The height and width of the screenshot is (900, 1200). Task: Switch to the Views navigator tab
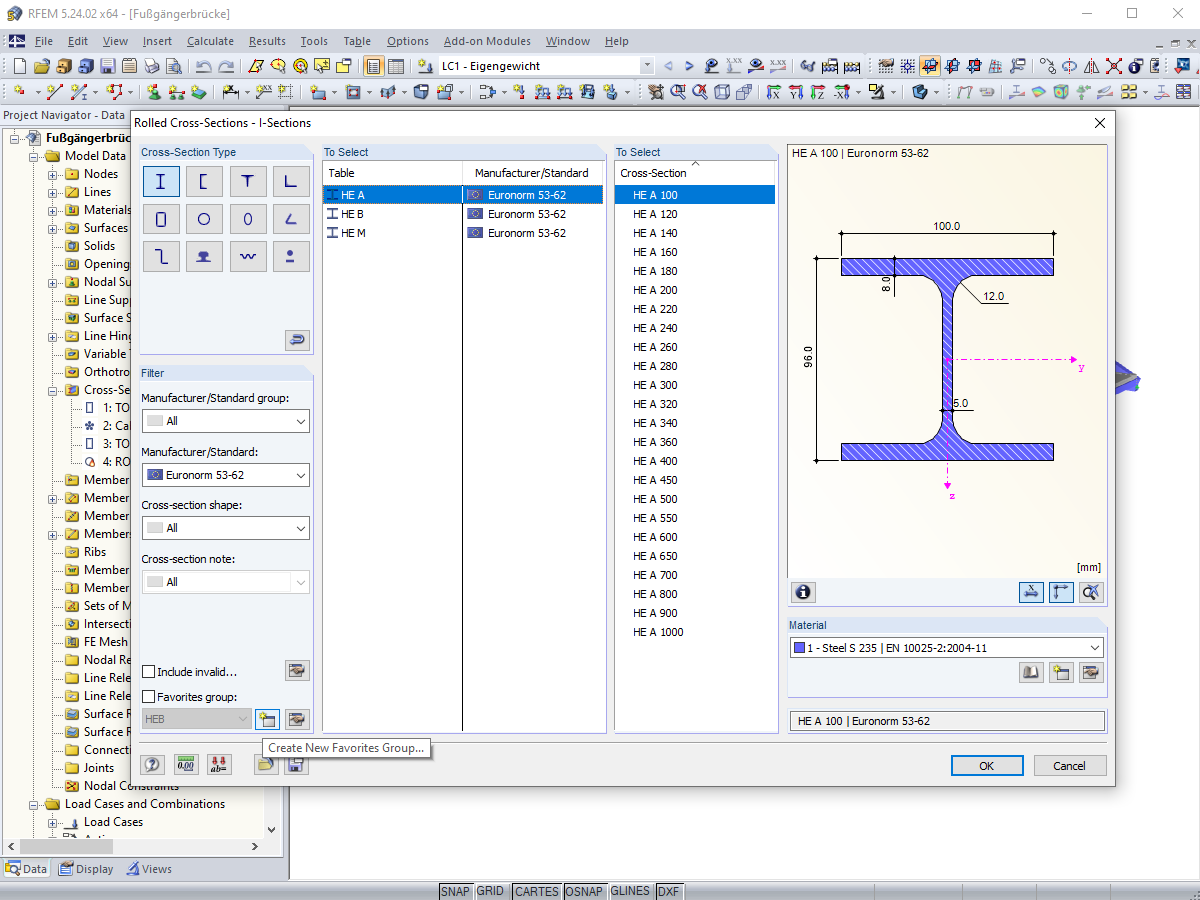149,869
